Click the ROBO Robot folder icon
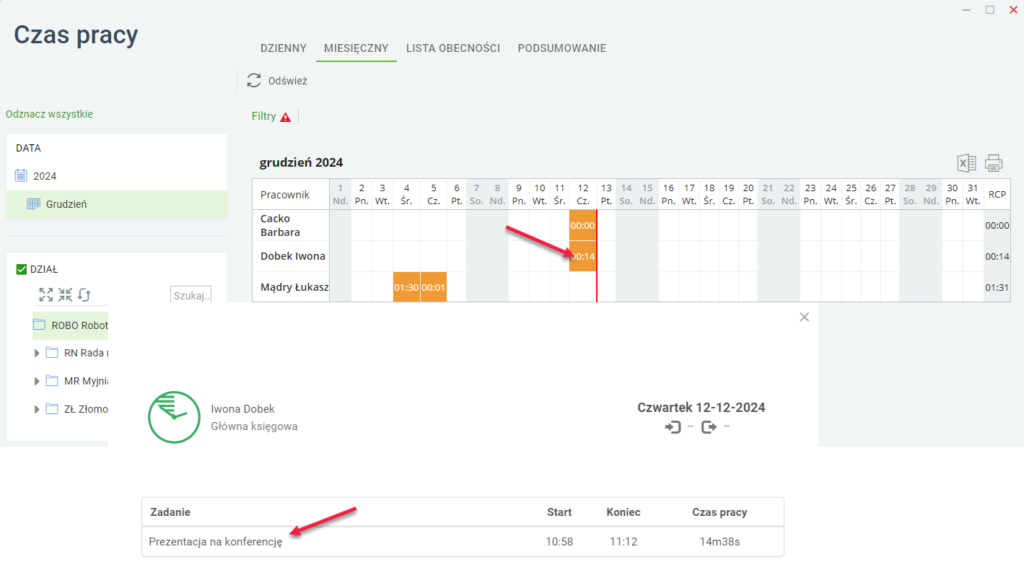The image size is (1024, 570). 39,325
